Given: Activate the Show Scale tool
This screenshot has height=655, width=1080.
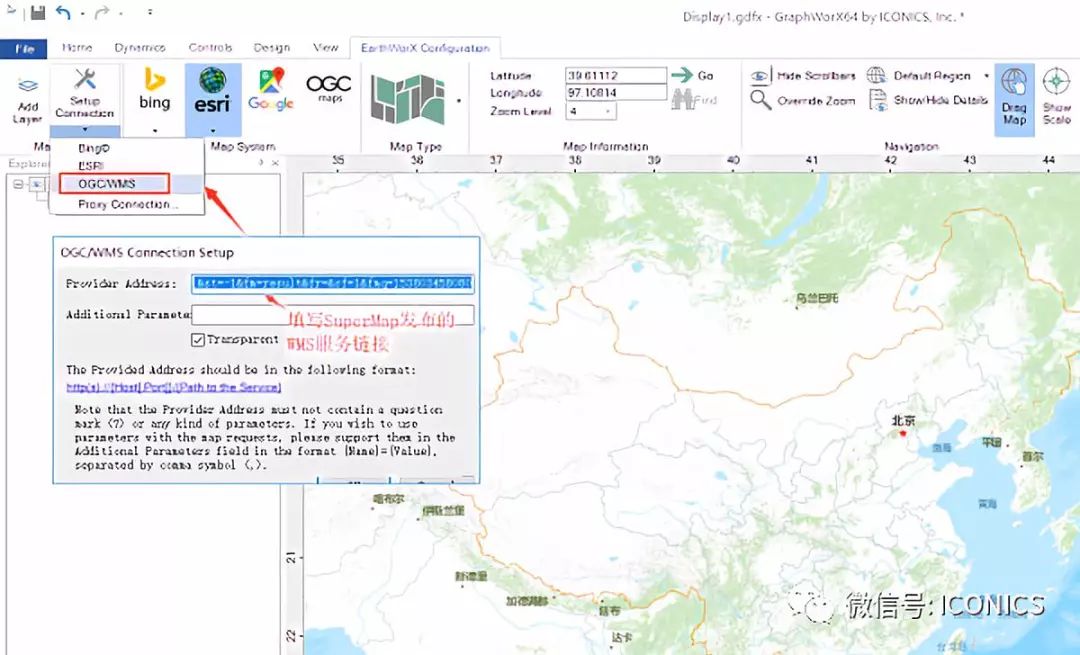Looking at the screenshot, I should click(1055, 95).
